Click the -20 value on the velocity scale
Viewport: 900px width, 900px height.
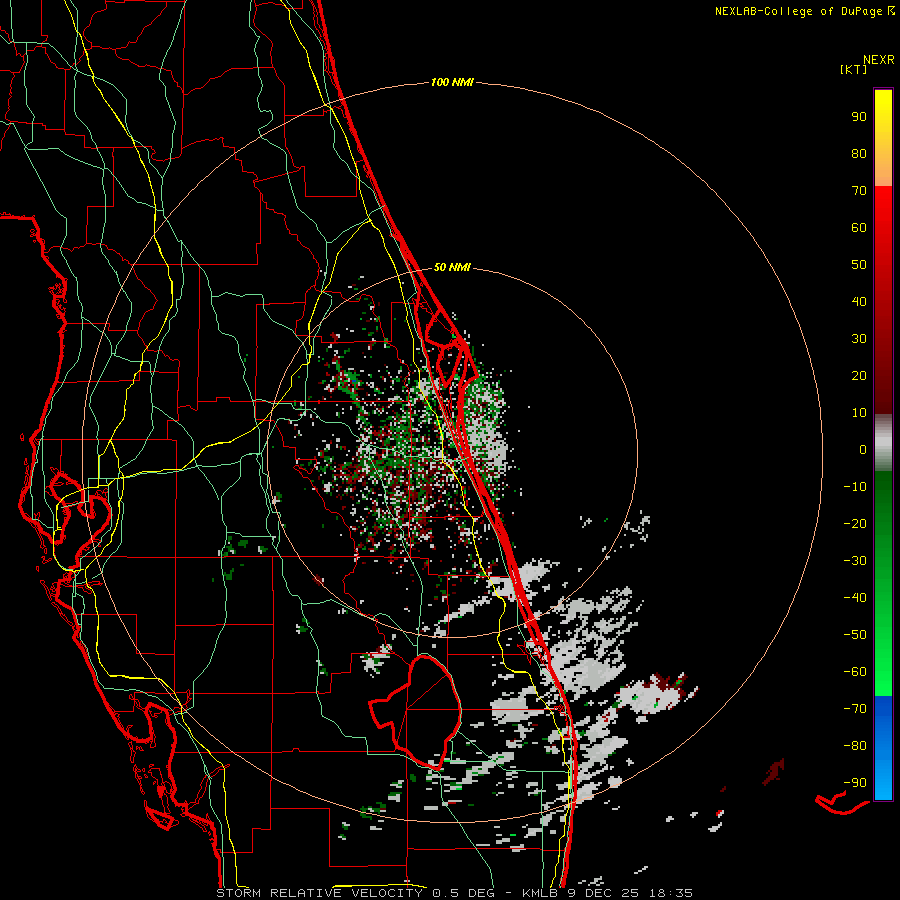click(855, 524)
